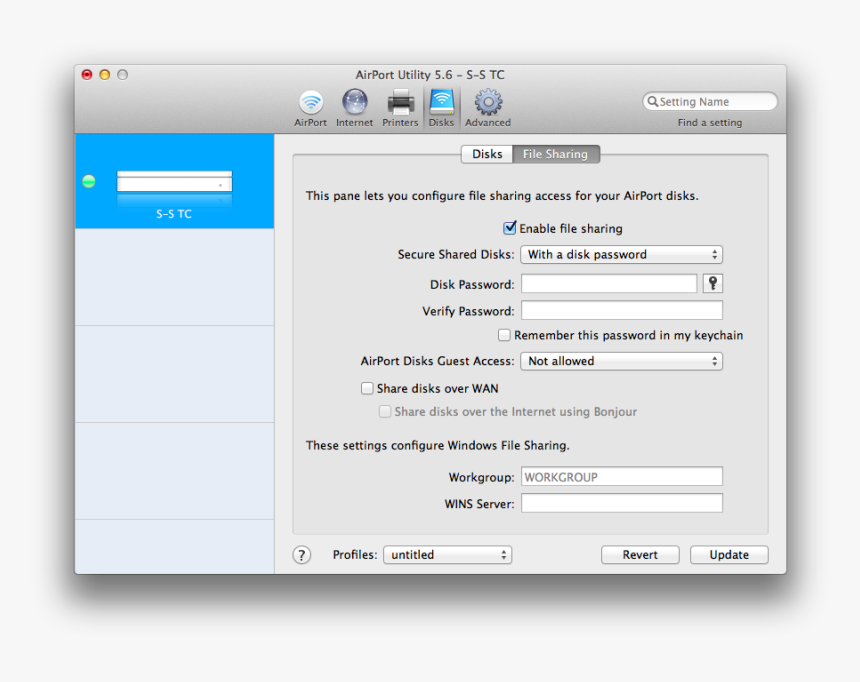Click the Setting Name search field

pos(710,102)
